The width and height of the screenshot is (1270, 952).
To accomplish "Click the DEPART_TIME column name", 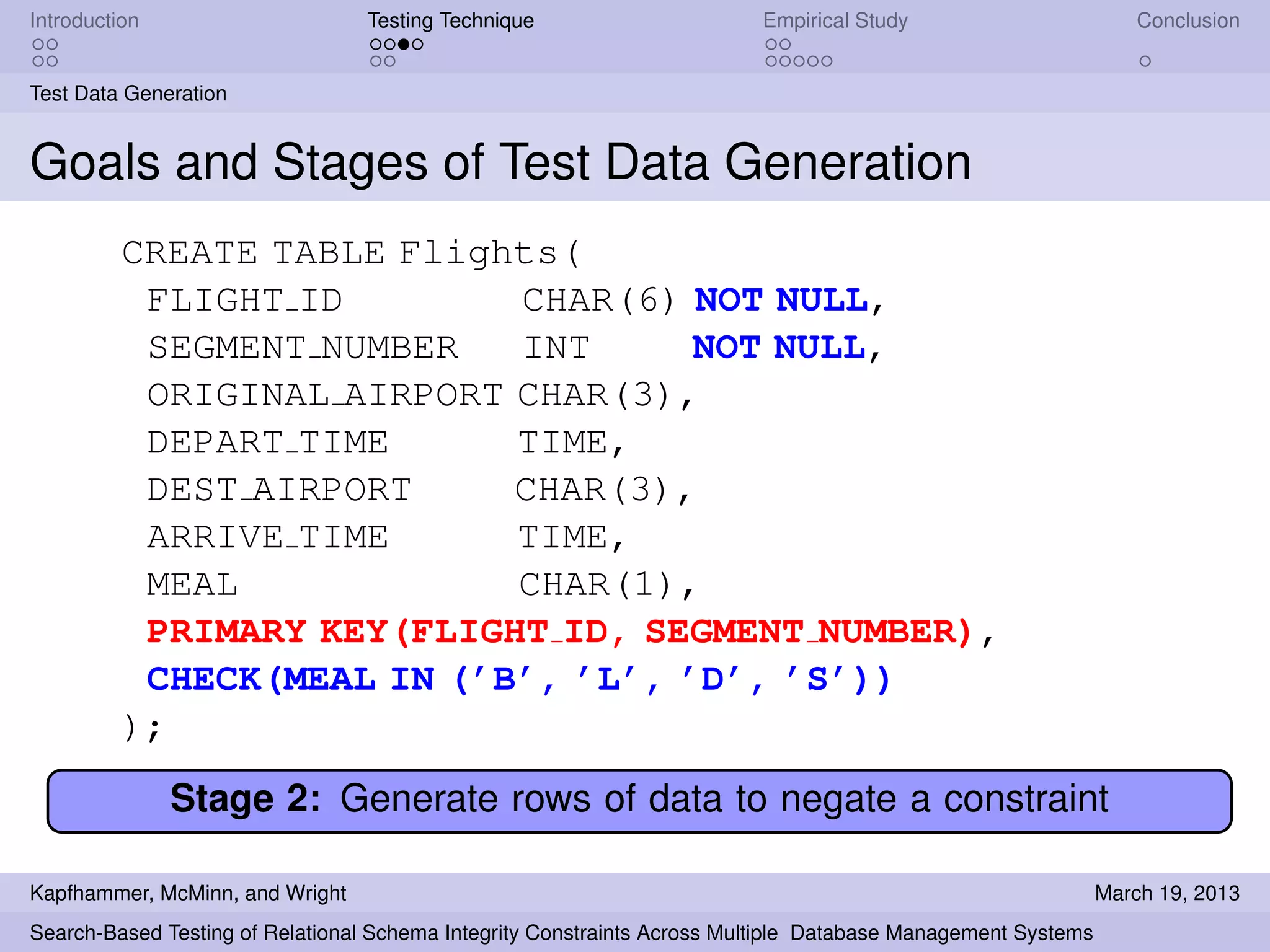I will pos(268,443).
